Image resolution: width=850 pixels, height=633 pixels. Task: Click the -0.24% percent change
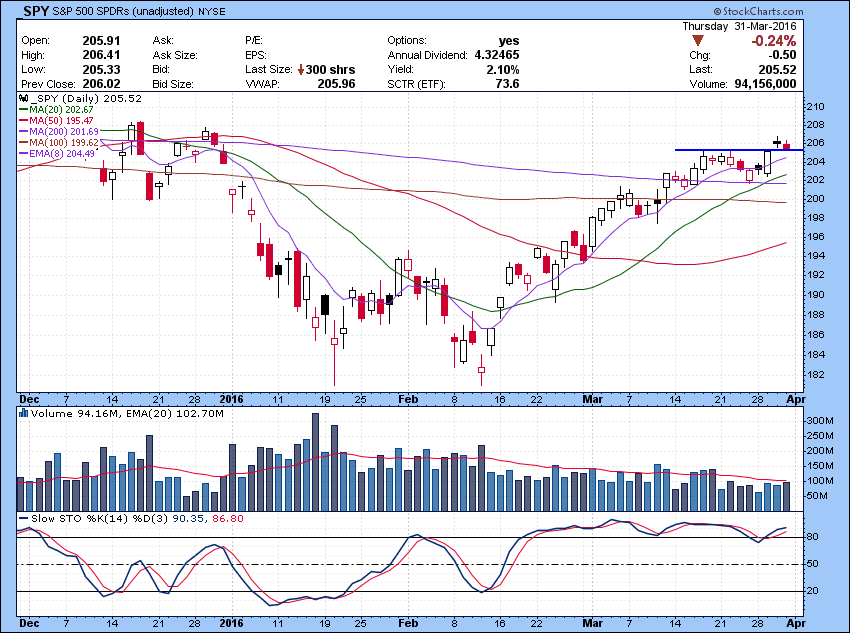(x=774, y=41)
